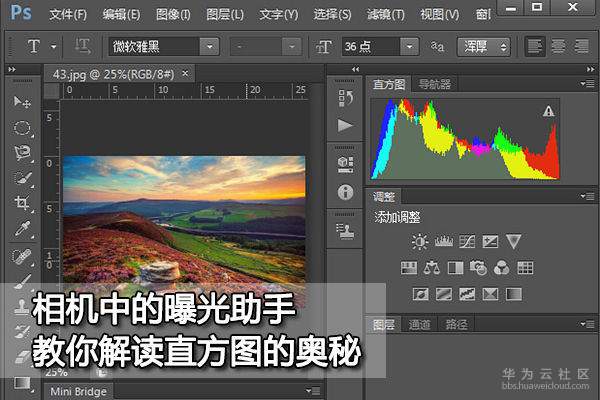This screenshot has height=400, width=600.
Task: Add an Invert adjustment
Action: (x=421, y=294)
